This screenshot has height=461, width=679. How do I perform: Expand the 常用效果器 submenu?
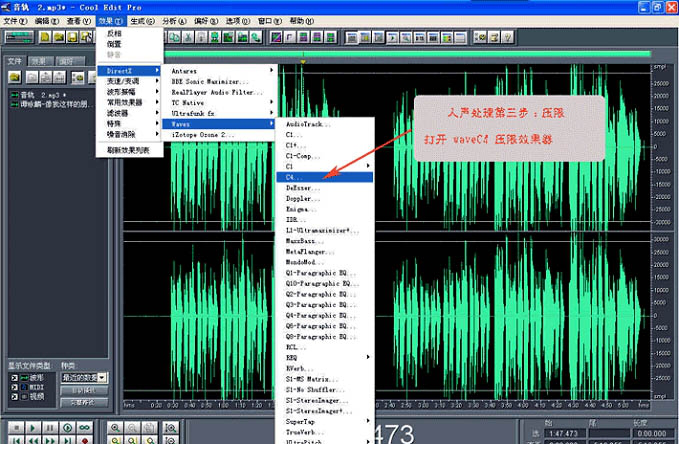point(130,103)
